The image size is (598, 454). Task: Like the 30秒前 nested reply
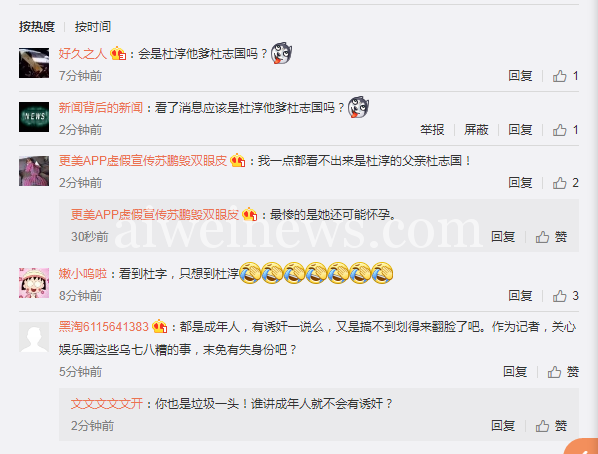(x=551, y=237)
